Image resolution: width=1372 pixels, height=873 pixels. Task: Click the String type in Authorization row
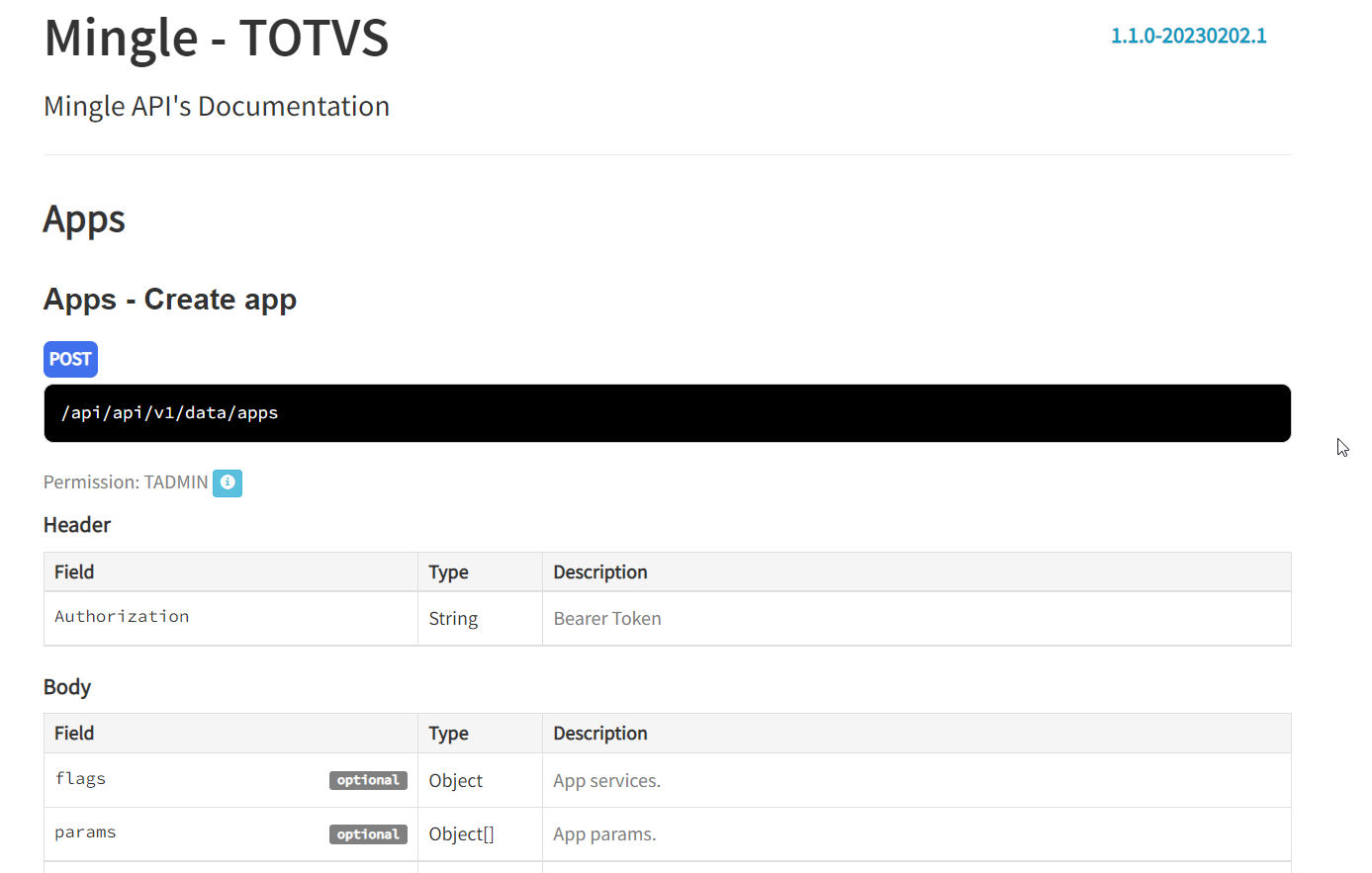[x=453, y=619]
